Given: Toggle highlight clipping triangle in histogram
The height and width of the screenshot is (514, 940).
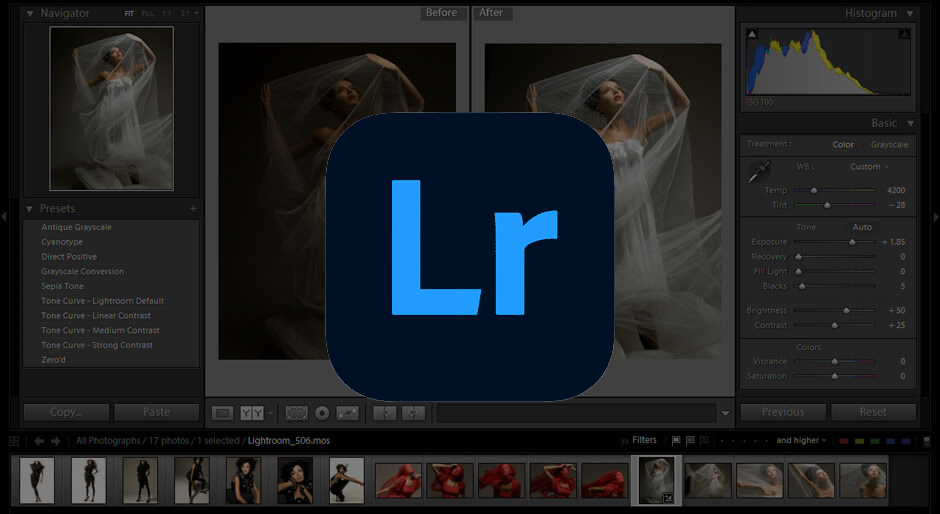Looking at the screenshot, I should (x=904, y=34).
